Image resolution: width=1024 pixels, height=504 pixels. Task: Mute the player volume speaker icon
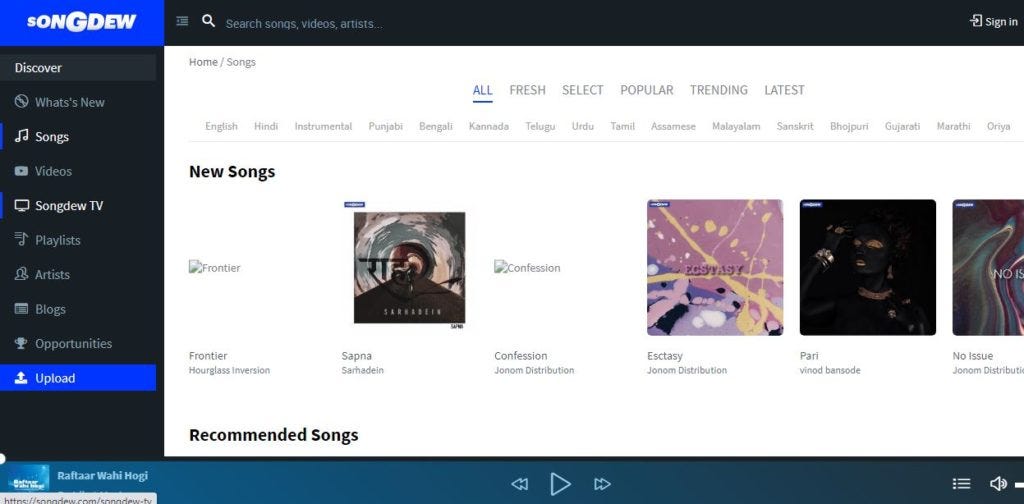[x=998, y=484]
